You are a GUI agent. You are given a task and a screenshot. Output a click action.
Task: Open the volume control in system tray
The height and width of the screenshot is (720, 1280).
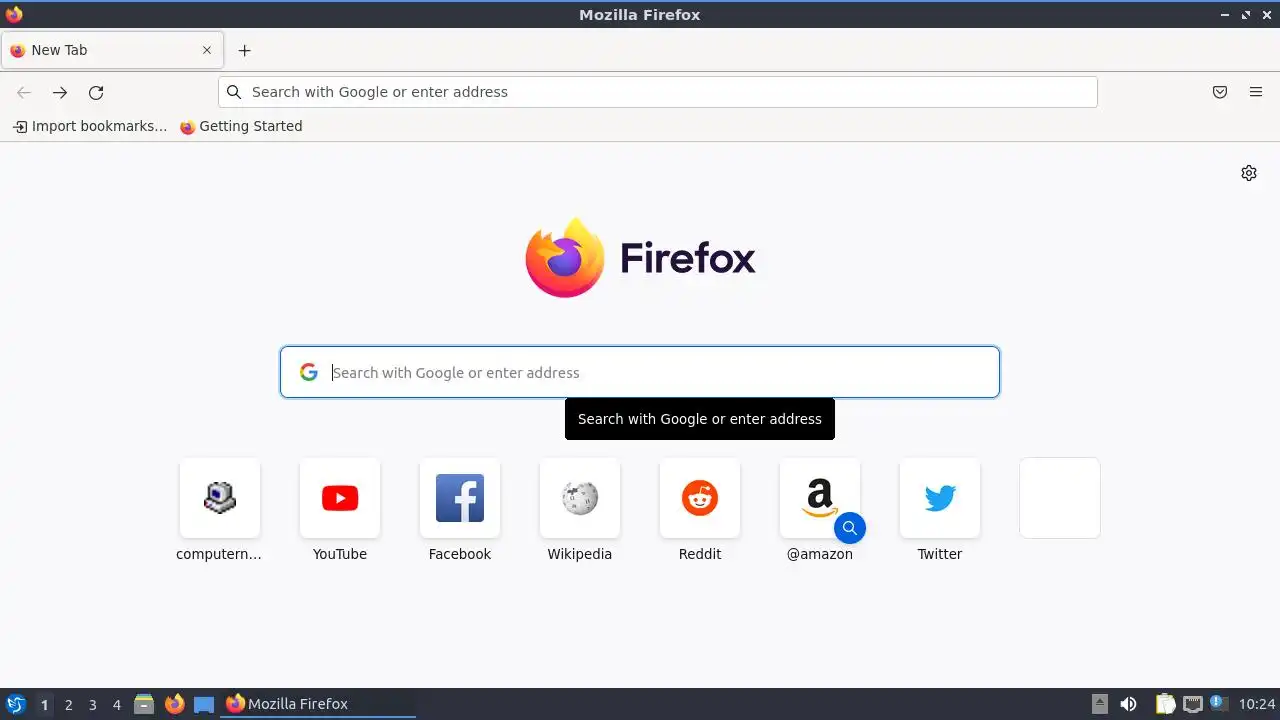click(x=1128, y=704)
